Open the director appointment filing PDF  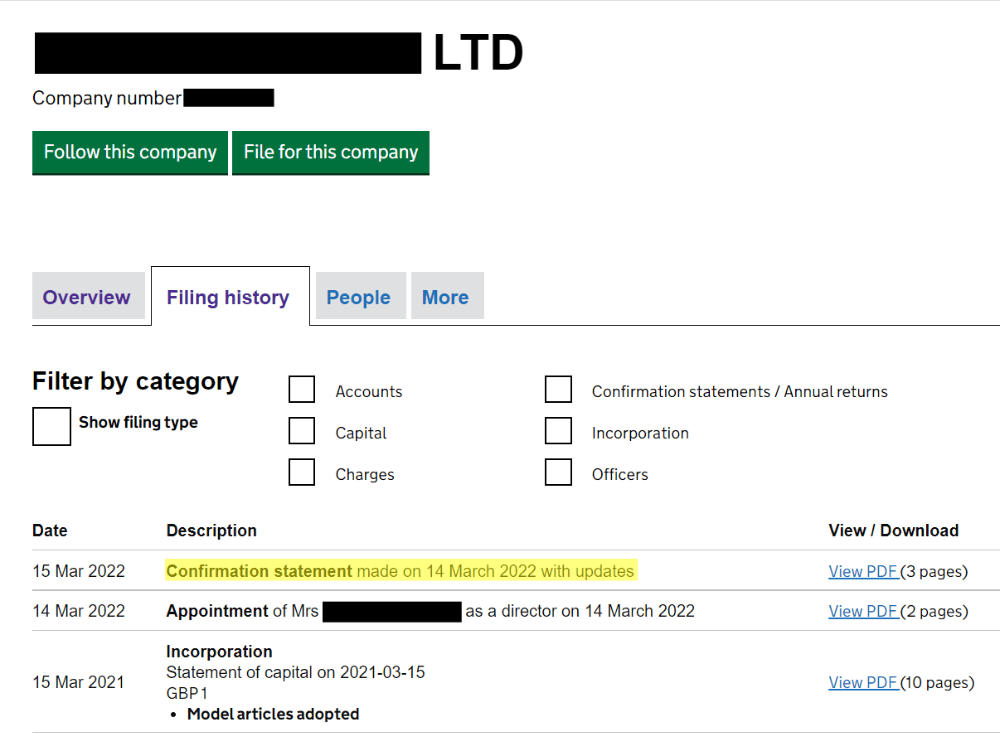862,611
